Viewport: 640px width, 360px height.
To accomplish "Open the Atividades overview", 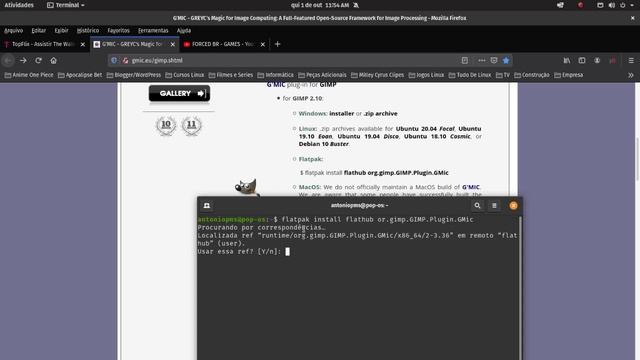I will (x=19, y=5).
